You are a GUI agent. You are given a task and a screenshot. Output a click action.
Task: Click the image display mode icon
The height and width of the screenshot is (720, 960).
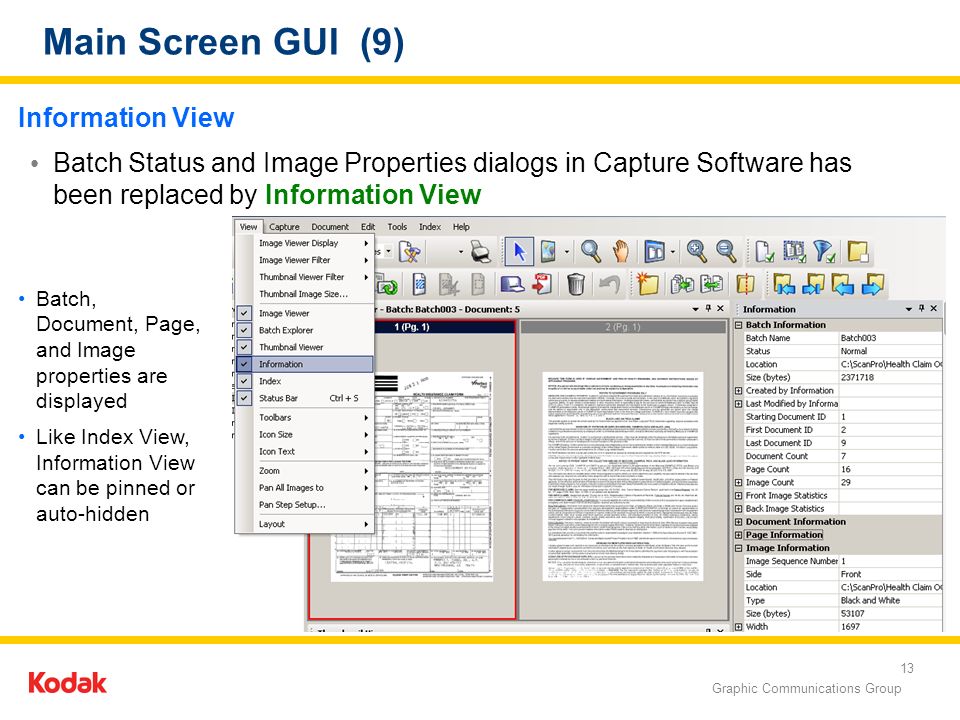(x=549, y=252)
